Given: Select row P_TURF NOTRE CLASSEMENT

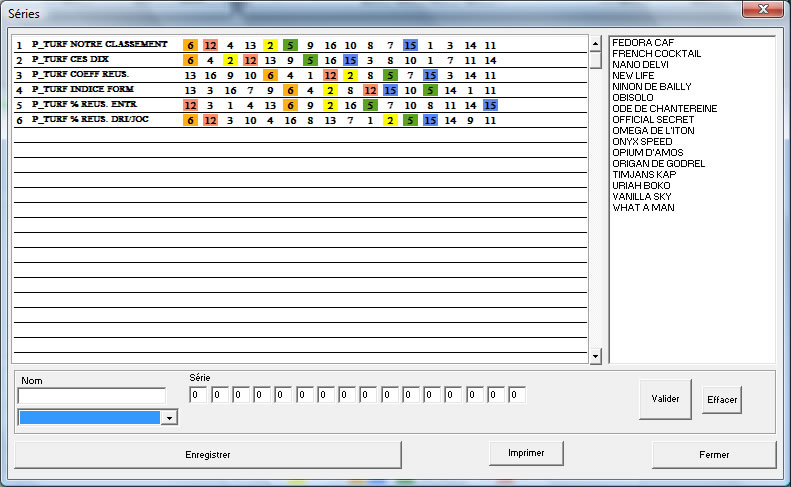Looking at the screenshot, I should point(99,45).
